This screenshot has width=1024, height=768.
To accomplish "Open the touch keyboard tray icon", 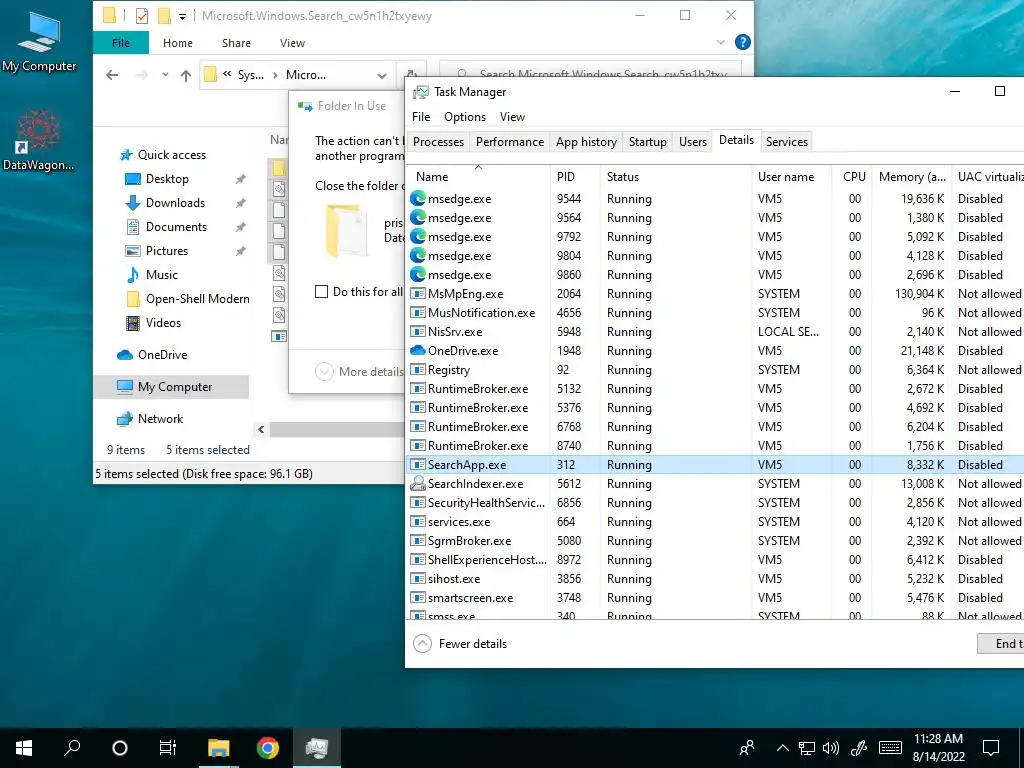I will coord(890,748).
